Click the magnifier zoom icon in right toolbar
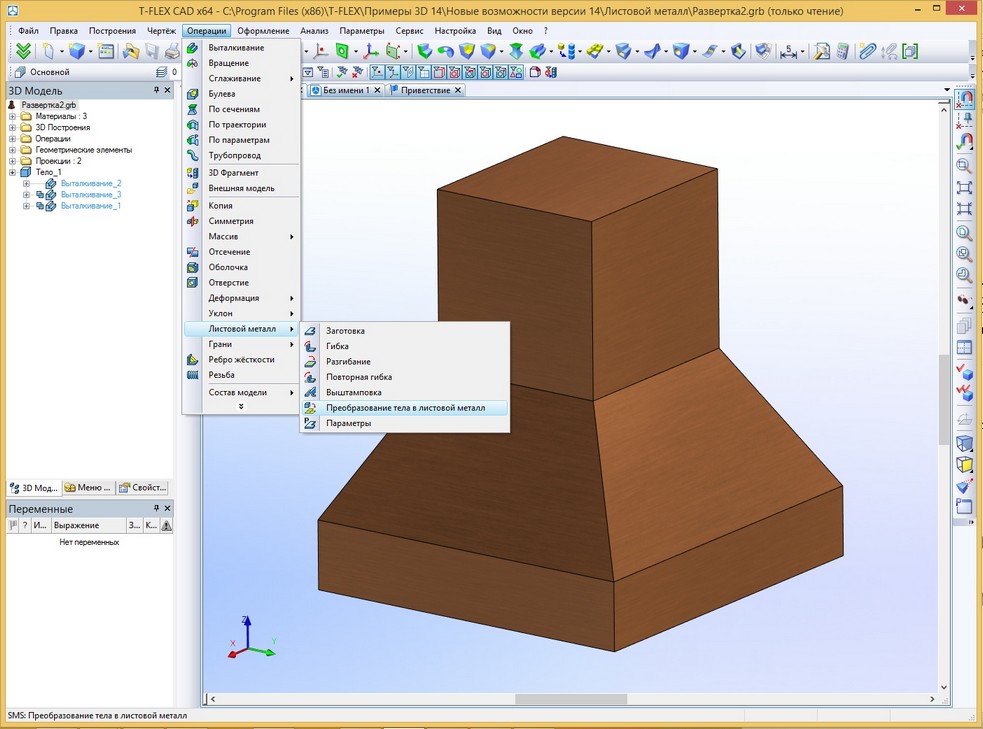 click(x=964, y=166)
